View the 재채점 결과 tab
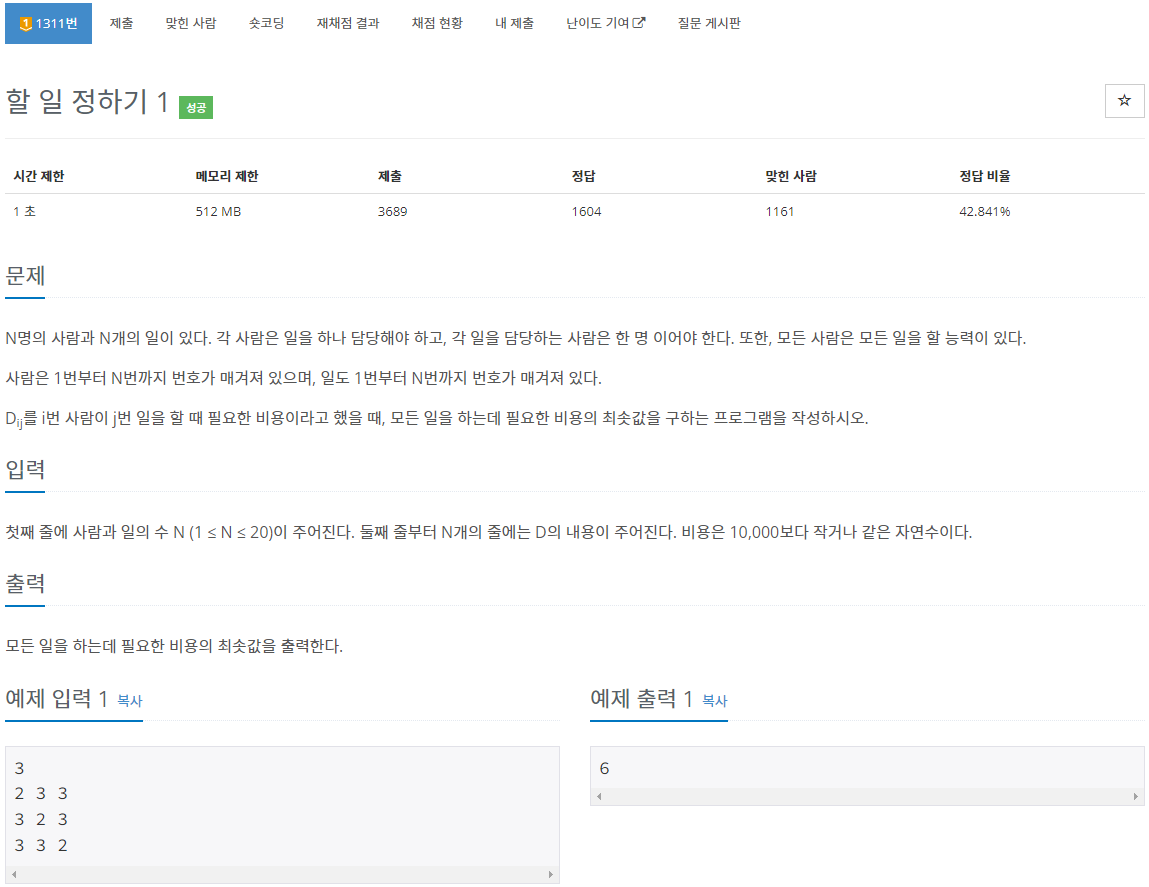 click(x=346, y=22)
